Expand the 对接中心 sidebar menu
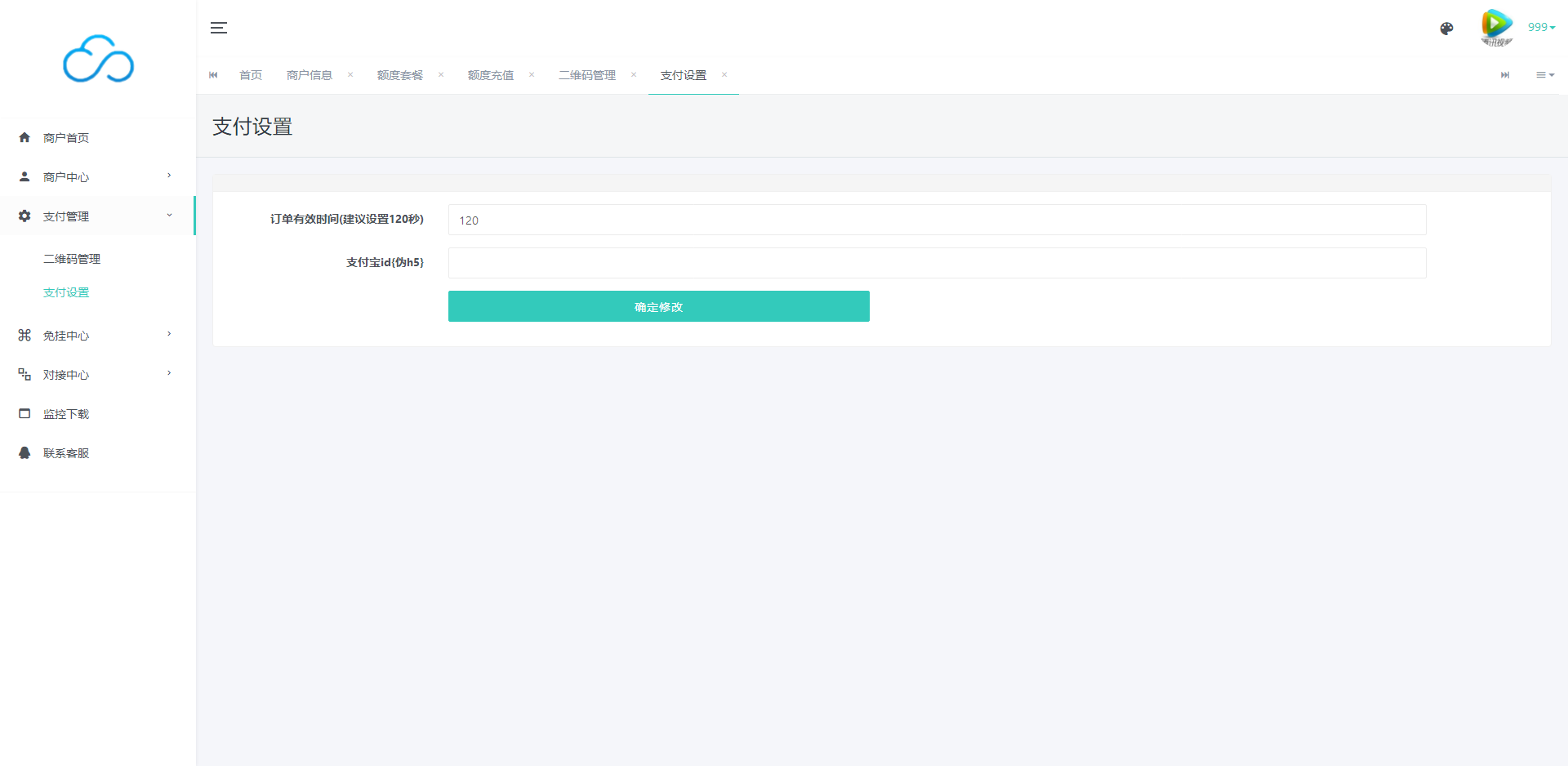This screenshot has width=1568, height=766. (x=66, y=375)
